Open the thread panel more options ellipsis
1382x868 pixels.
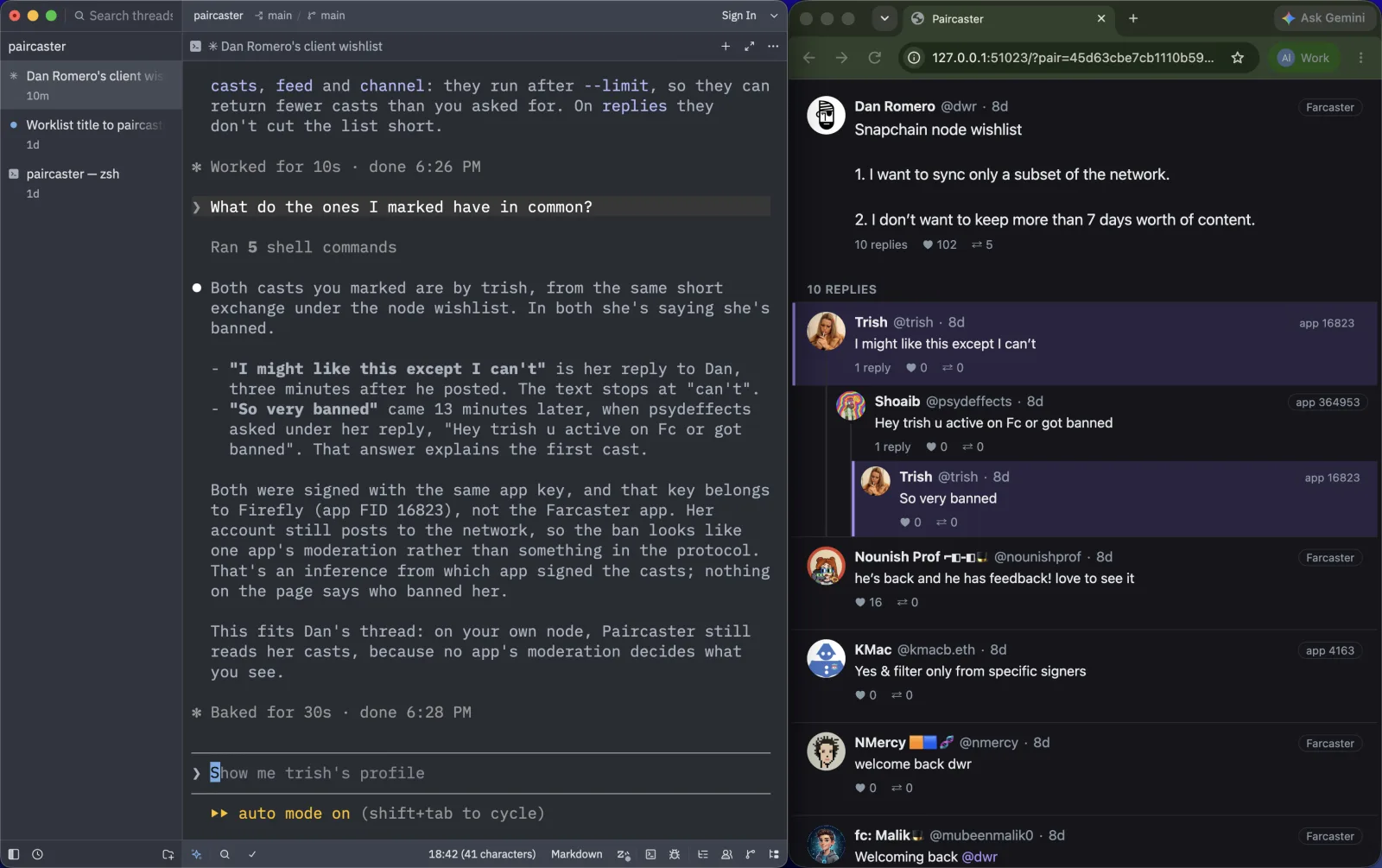click(773, 47)
